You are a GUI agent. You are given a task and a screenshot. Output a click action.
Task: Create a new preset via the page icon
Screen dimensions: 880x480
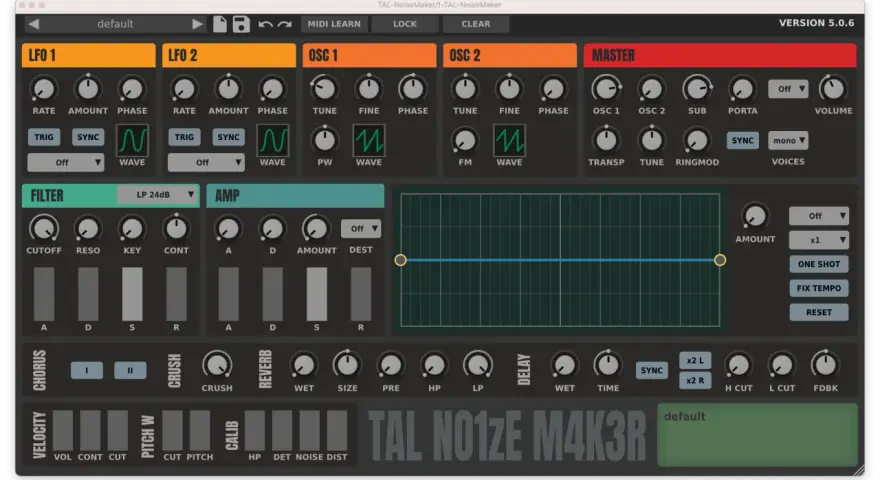(x=220, y=24)
